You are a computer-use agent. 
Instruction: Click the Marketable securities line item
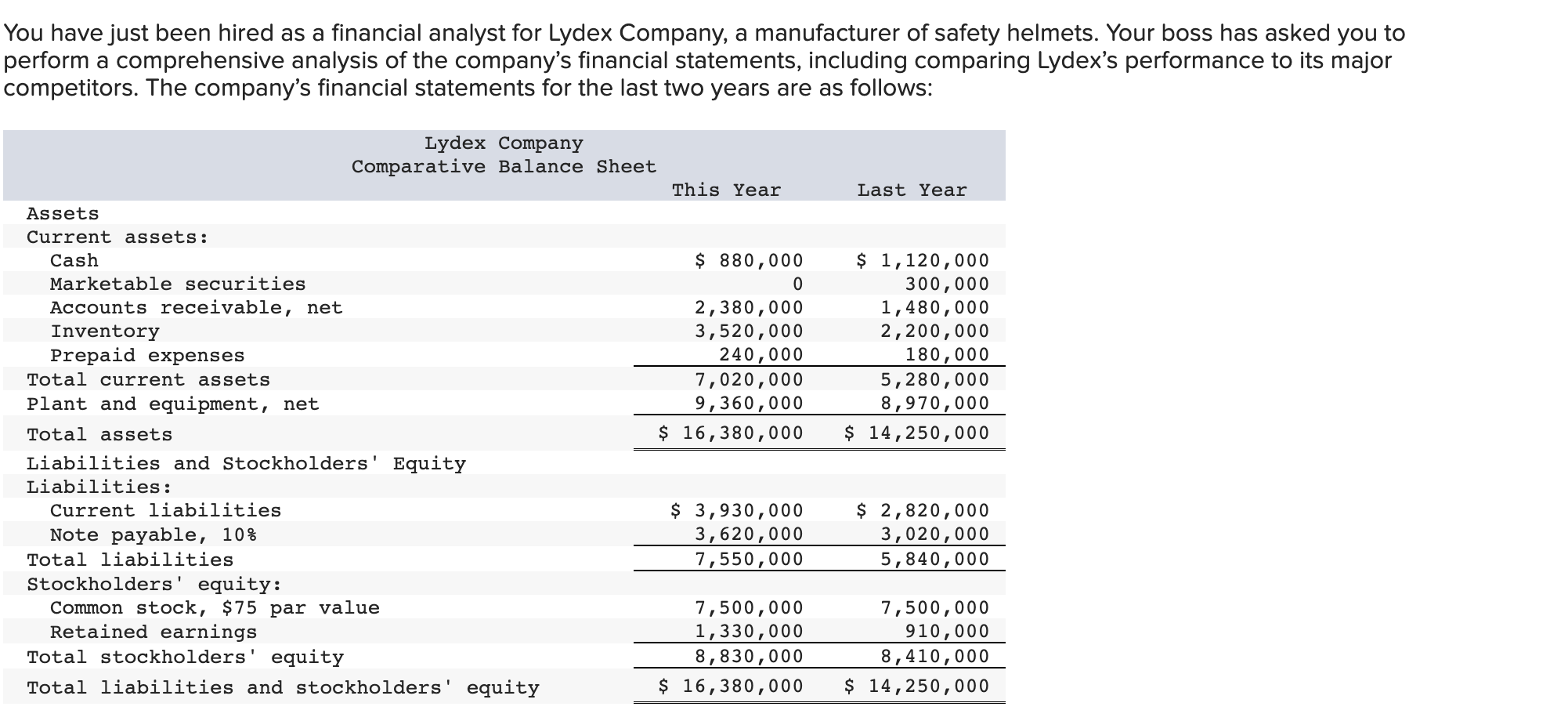pyautogui.click(x=178, y=284)
